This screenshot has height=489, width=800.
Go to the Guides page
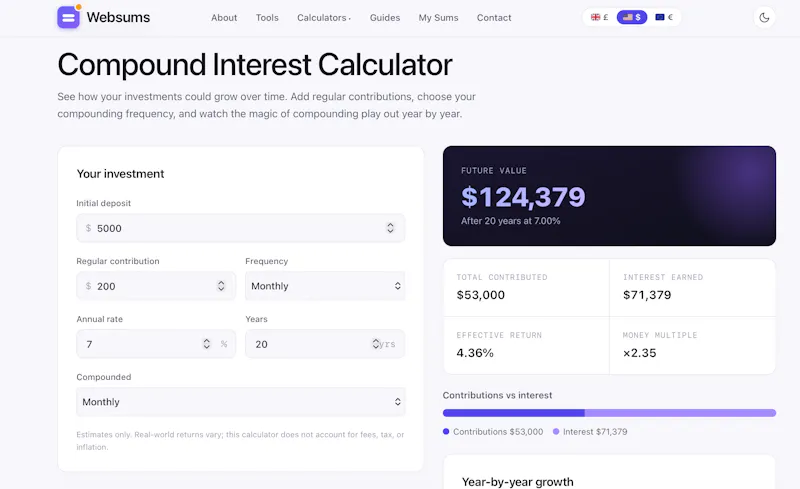coord(385,18)
